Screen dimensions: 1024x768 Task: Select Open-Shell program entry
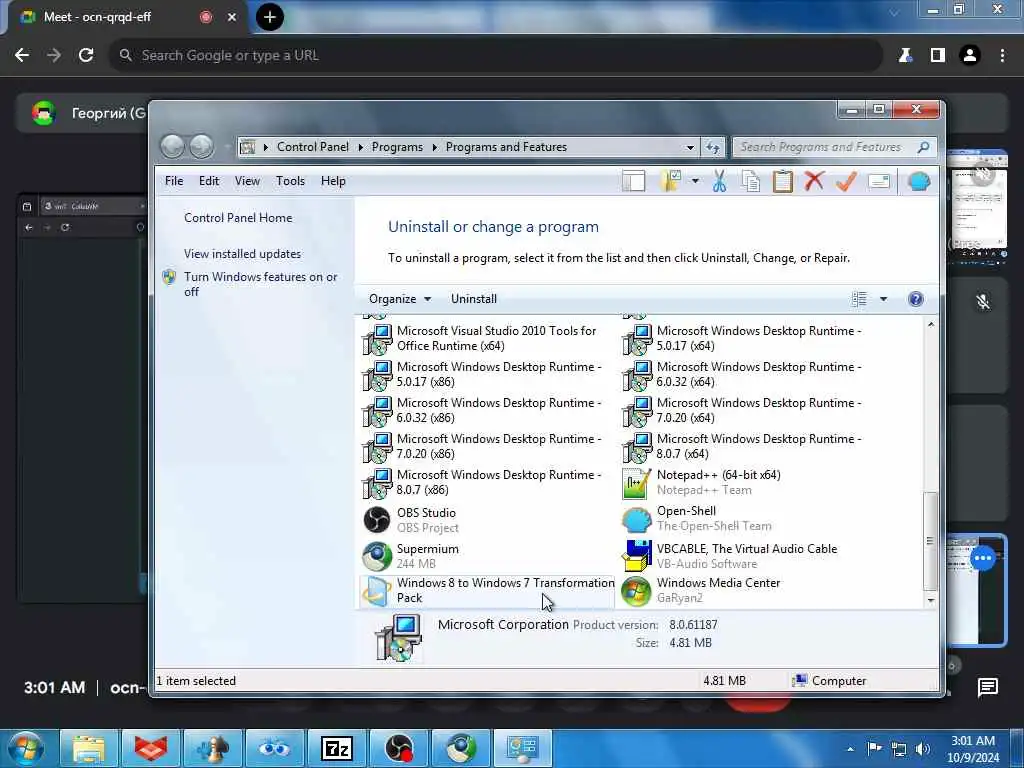point(746,518)
